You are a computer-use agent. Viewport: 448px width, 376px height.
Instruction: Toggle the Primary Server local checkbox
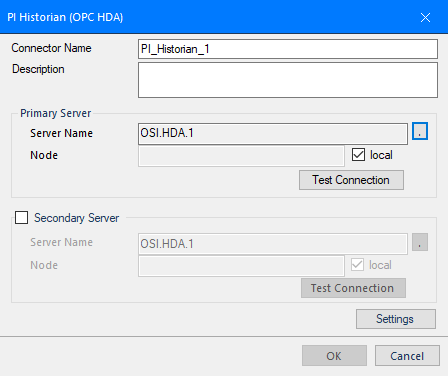coord(358,155)
